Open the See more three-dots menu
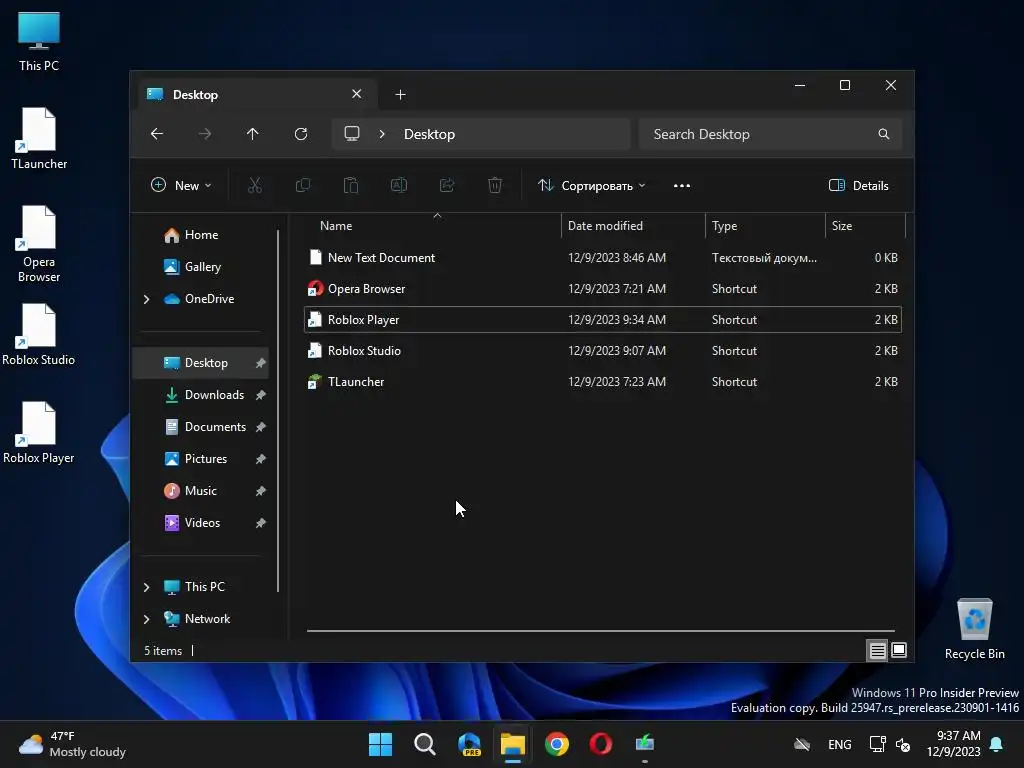The width and height of the screenshot is (1024, 768). tap(682, 185)
